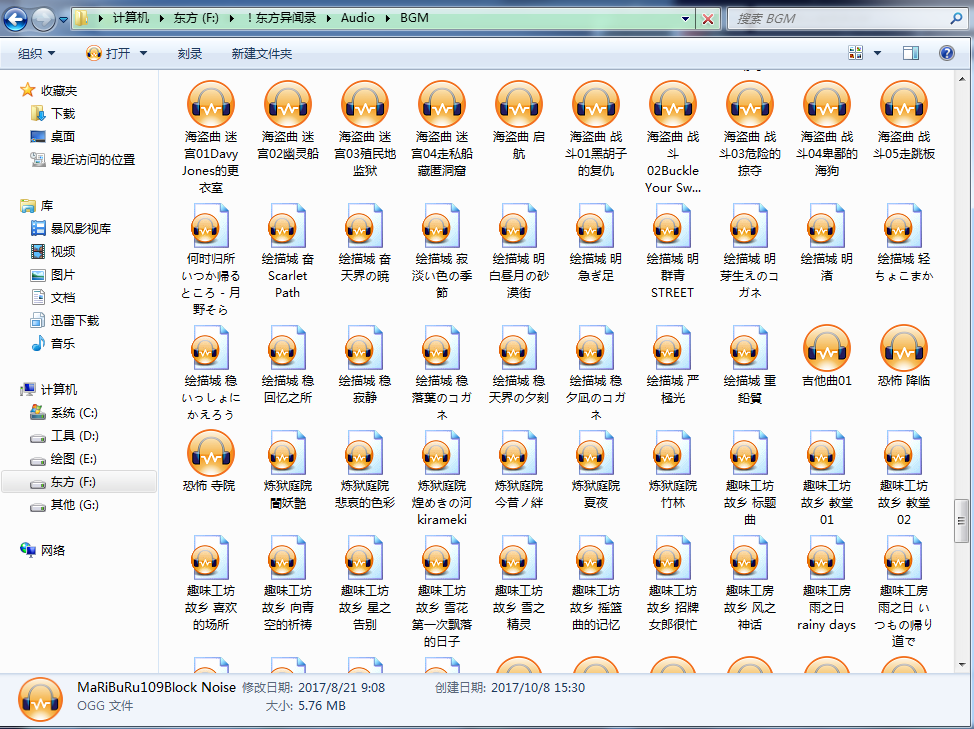The width and height of the screenshot is (974, 729).
Task: Click the MaRiBuRu109Block Noise thumbnail in details pane
Action: (40, 700)
